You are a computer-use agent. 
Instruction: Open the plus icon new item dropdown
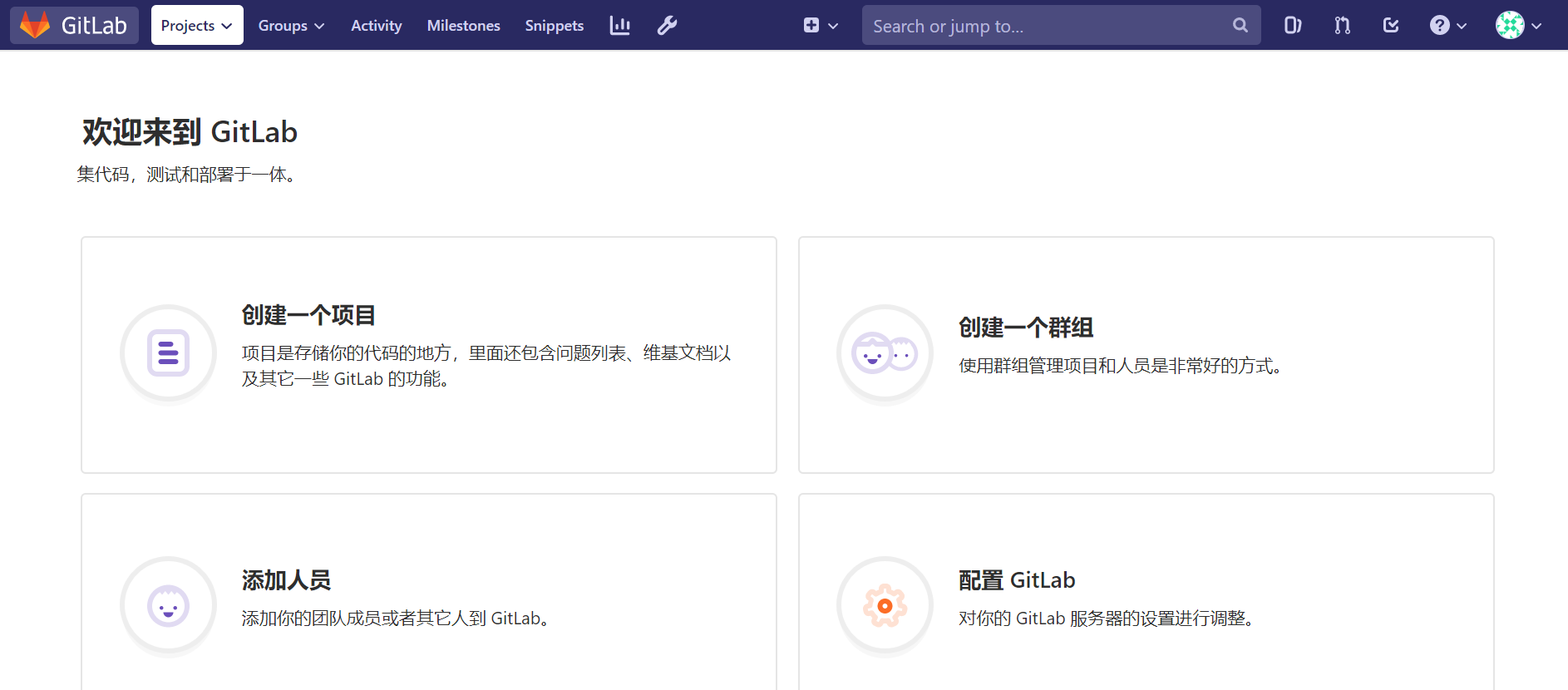point(820,26)
